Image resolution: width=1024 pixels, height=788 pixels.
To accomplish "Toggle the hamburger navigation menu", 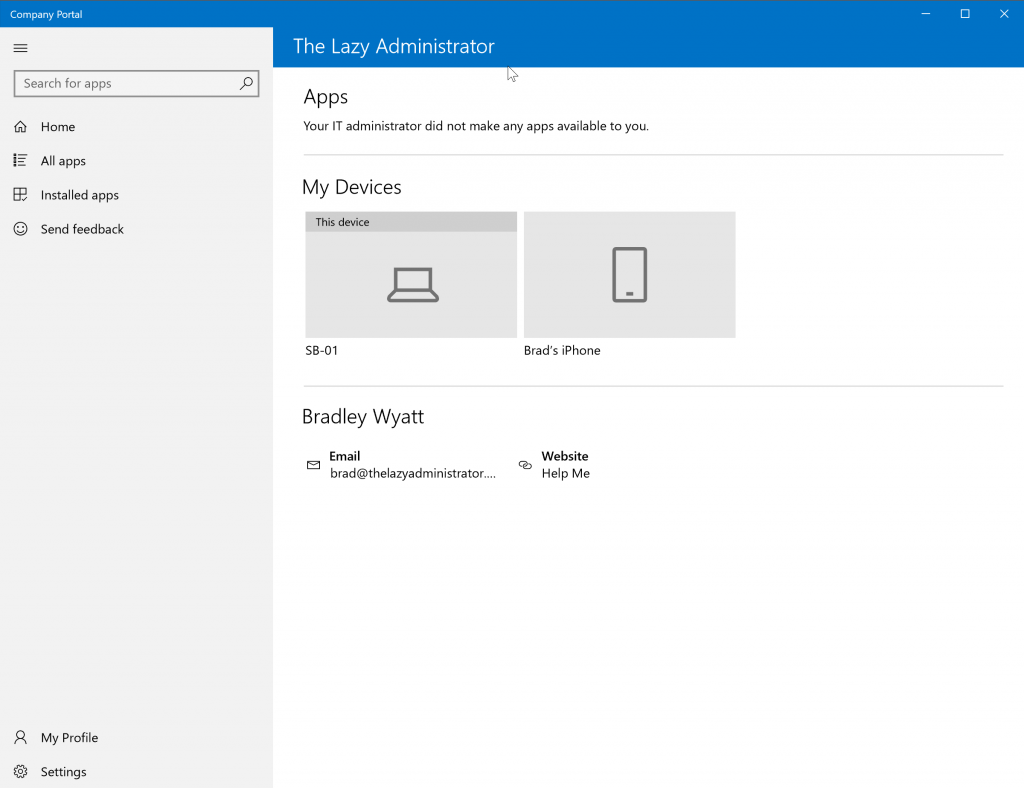I will 20,48.
